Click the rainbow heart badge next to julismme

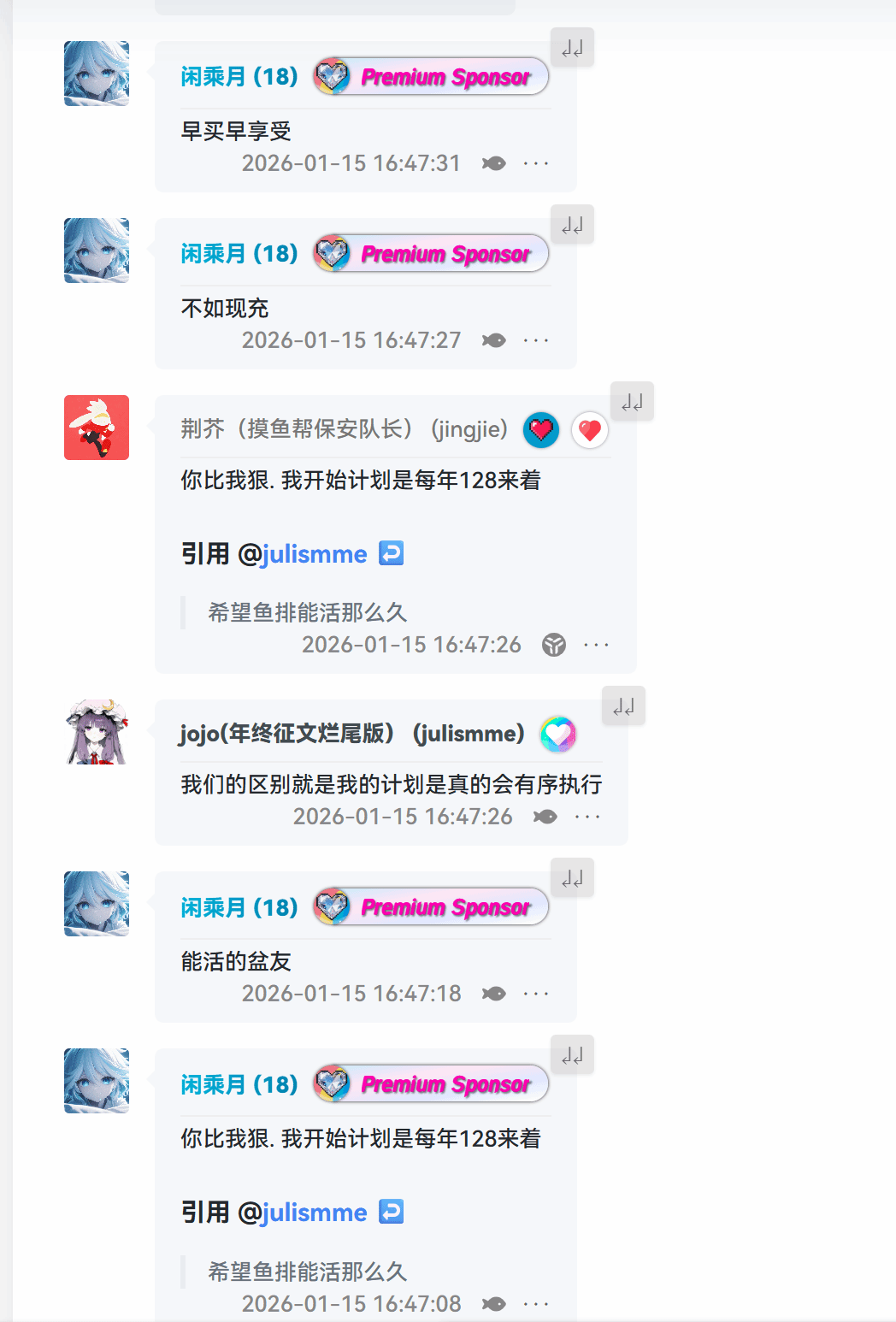click(x=558, y=734)
